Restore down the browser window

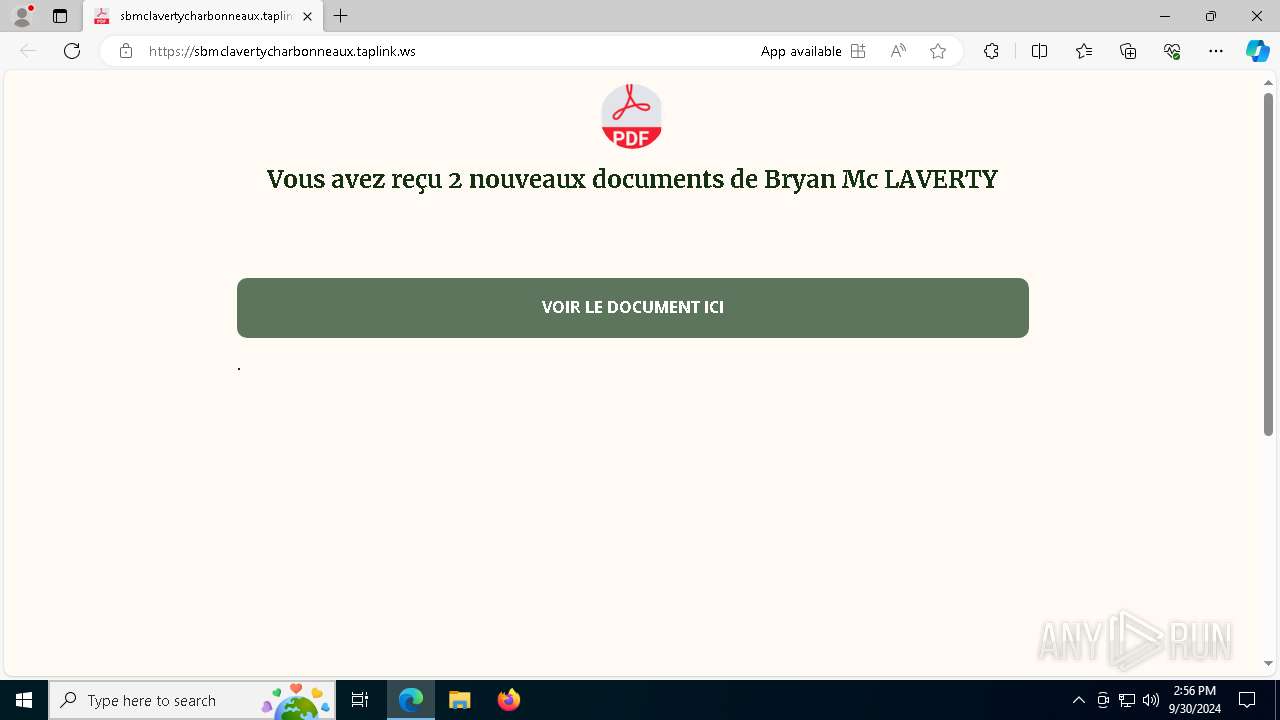[1211, 16]
